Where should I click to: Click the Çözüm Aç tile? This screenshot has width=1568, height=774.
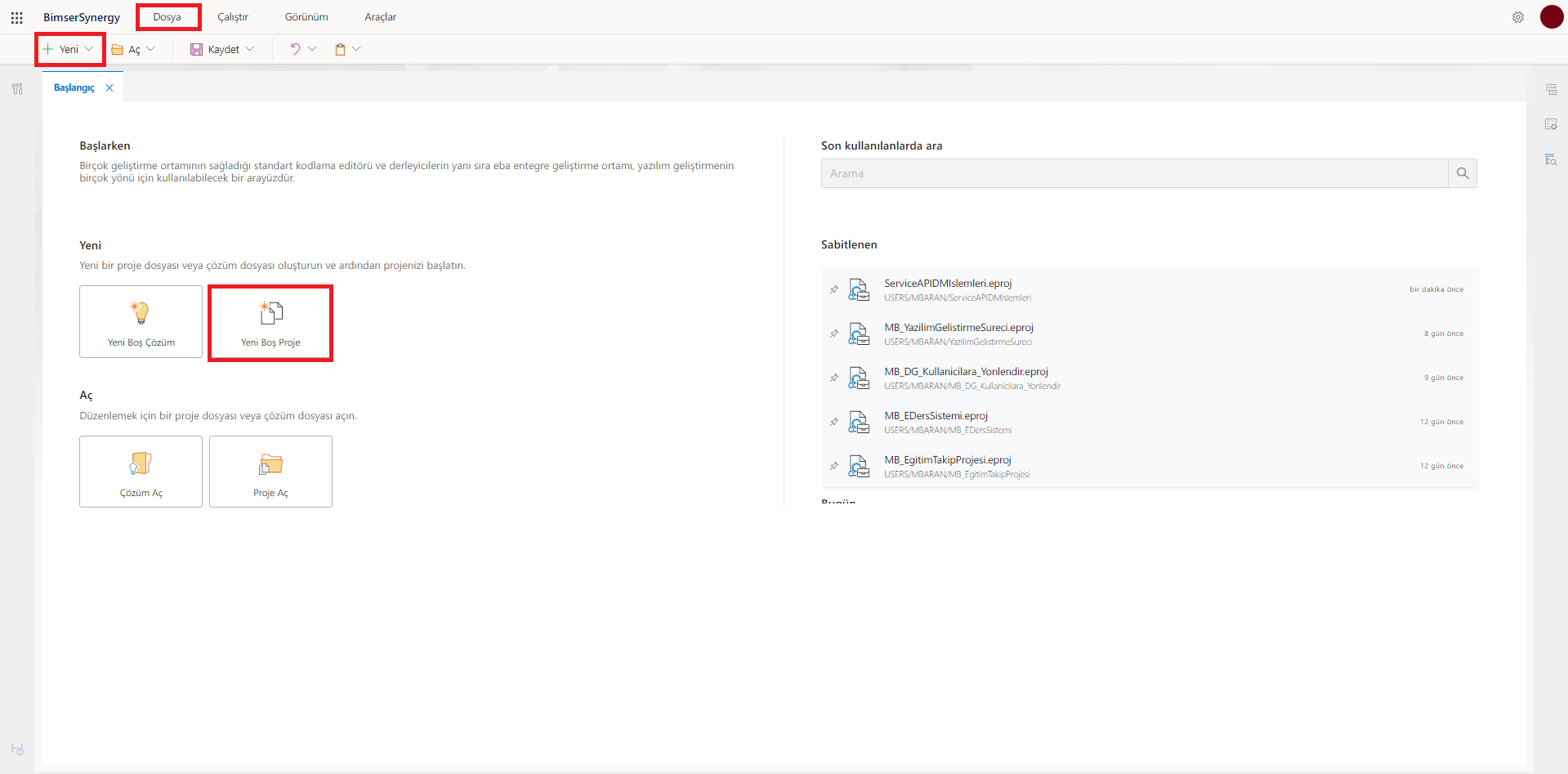(x=141, y=472)
